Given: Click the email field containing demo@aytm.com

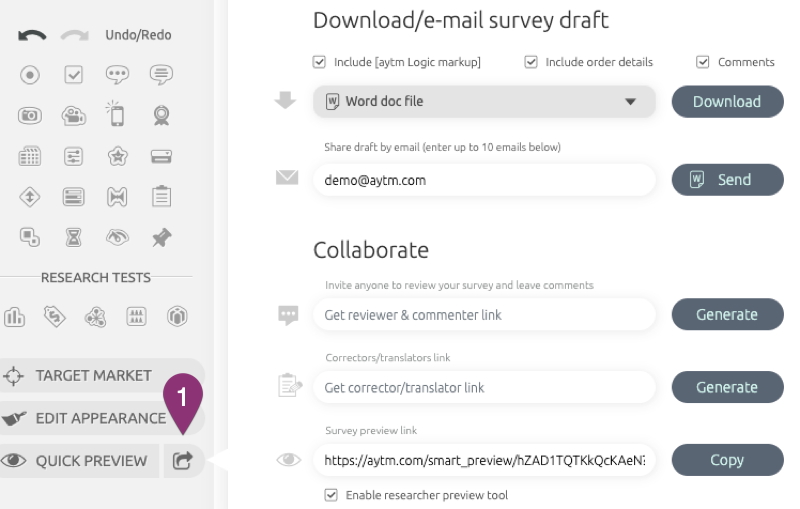Looking at the screenshot, I should pos(484,180).
